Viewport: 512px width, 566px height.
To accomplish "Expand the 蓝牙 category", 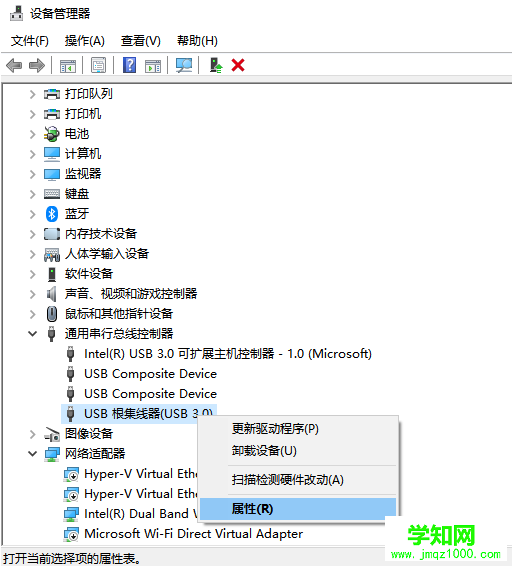I will (x=32, y=214).
